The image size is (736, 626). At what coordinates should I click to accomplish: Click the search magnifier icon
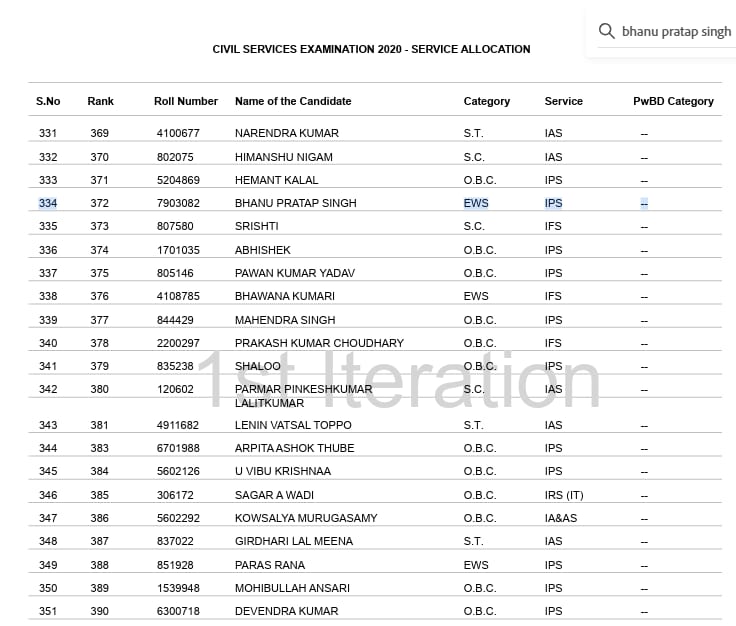coord(606,31)
